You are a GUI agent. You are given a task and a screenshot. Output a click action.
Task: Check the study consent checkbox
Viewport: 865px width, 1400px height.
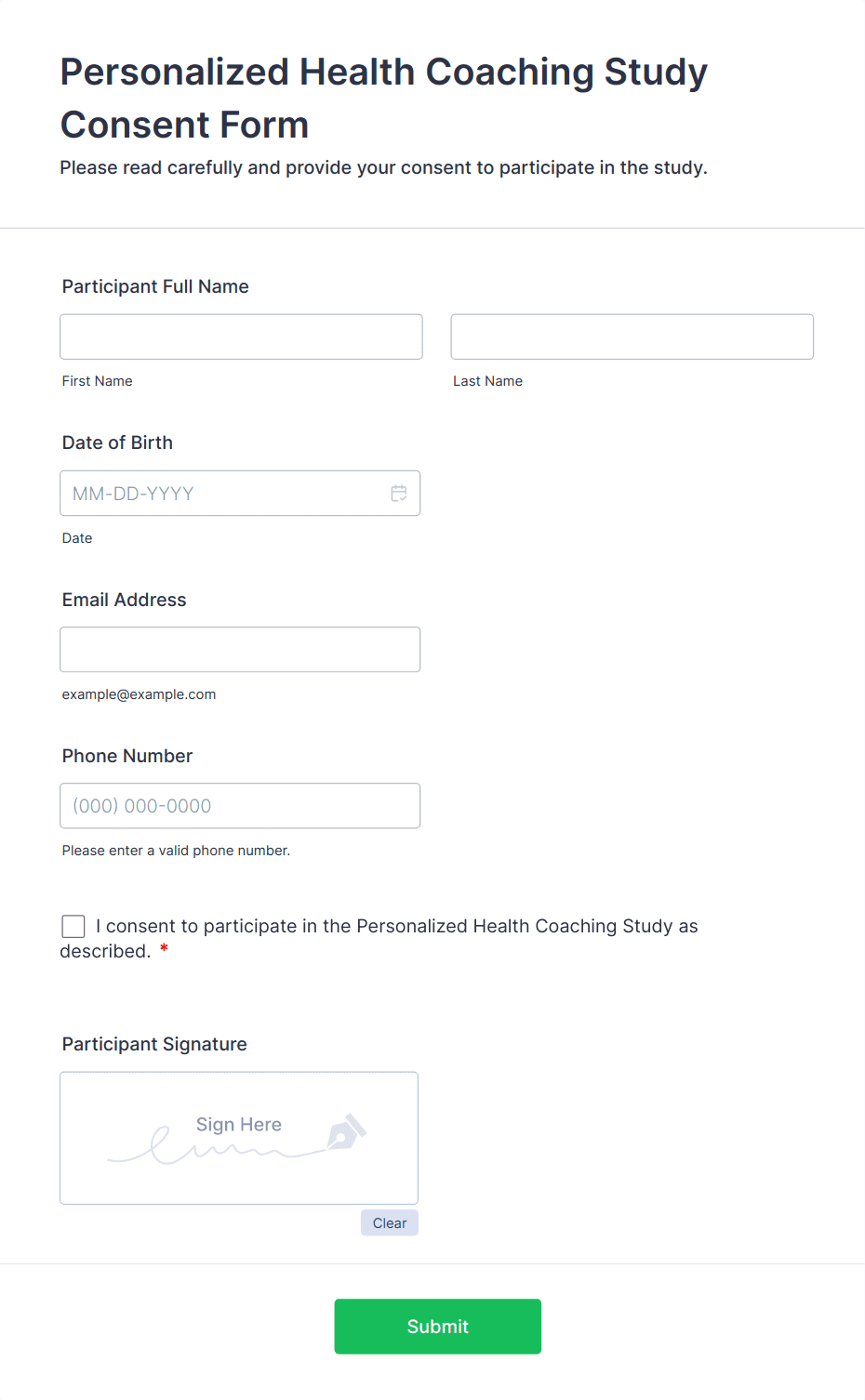pos(73,926)
